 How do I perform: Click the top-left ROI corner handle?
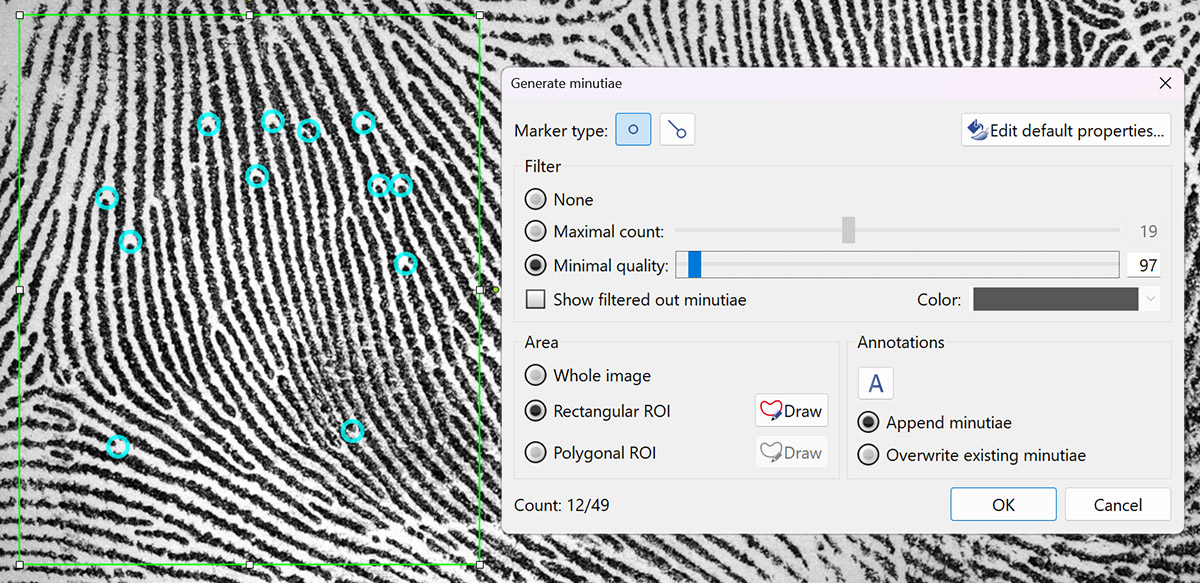click(x=20, y=16)
